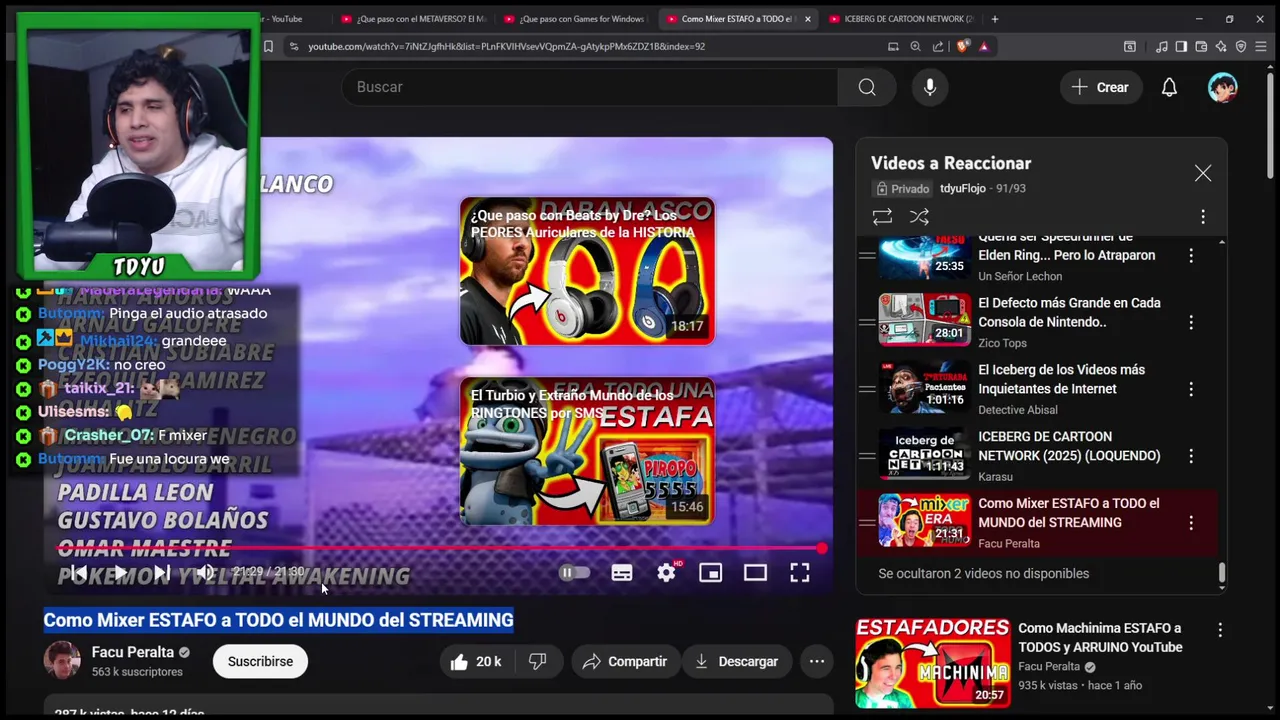Image resolution: width=1280 pixels, height=720 pixels.
Task: Subscribe with the Suscribirse button
Action: coord(260,661)
